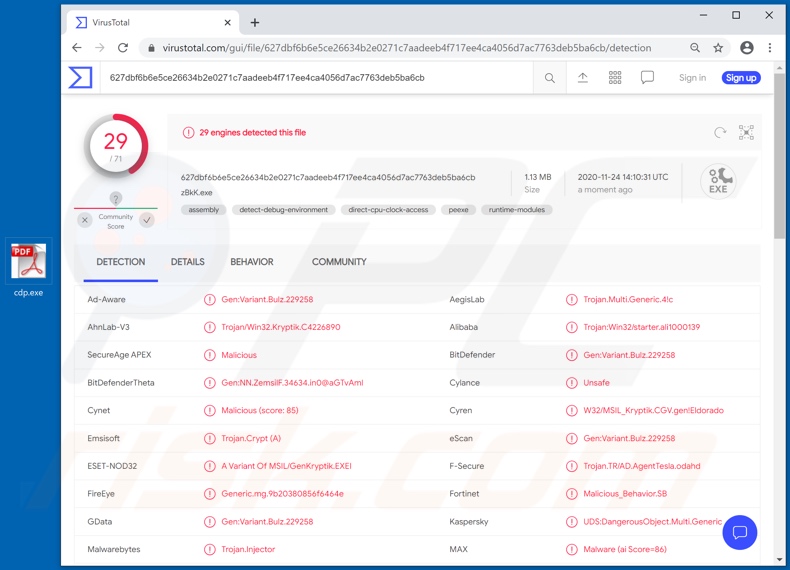790x570 pixels.
Task: Click the 1.13 MB size value
Action: pyautogui.click(x=538, y=177)
